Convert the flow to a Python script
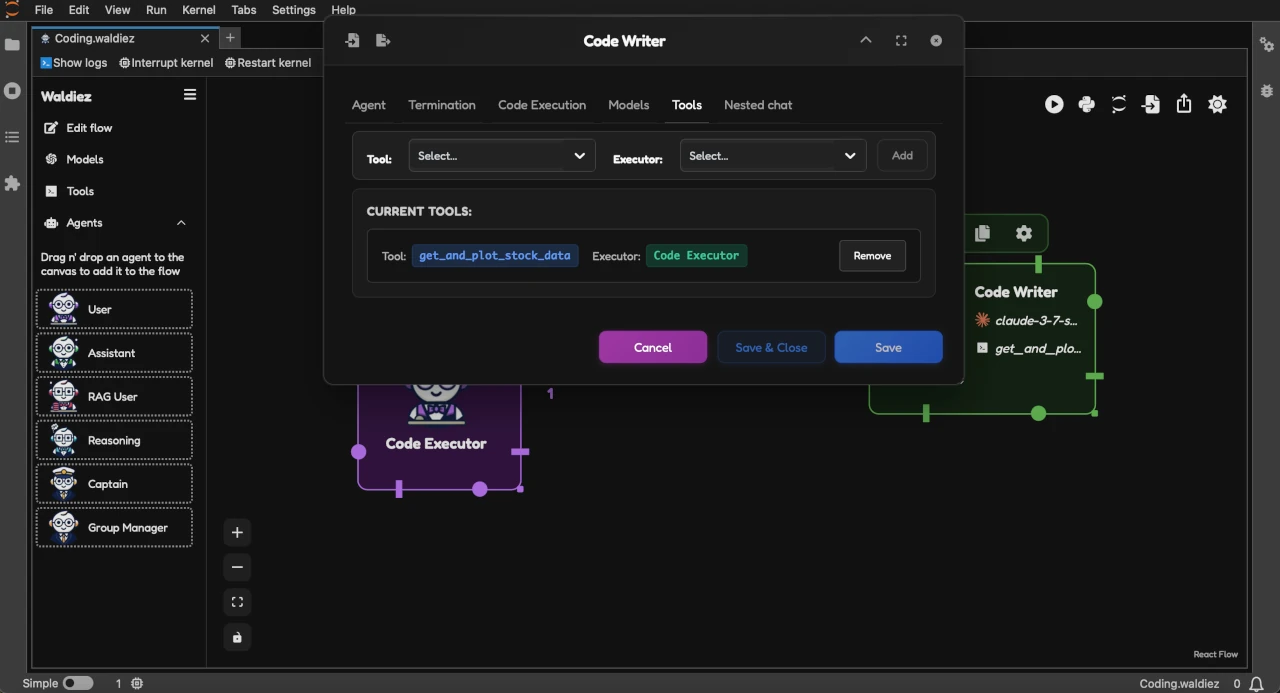The height and width of the screenshot is (693, 1280). pyautogui.click(x=1087, y=104)
